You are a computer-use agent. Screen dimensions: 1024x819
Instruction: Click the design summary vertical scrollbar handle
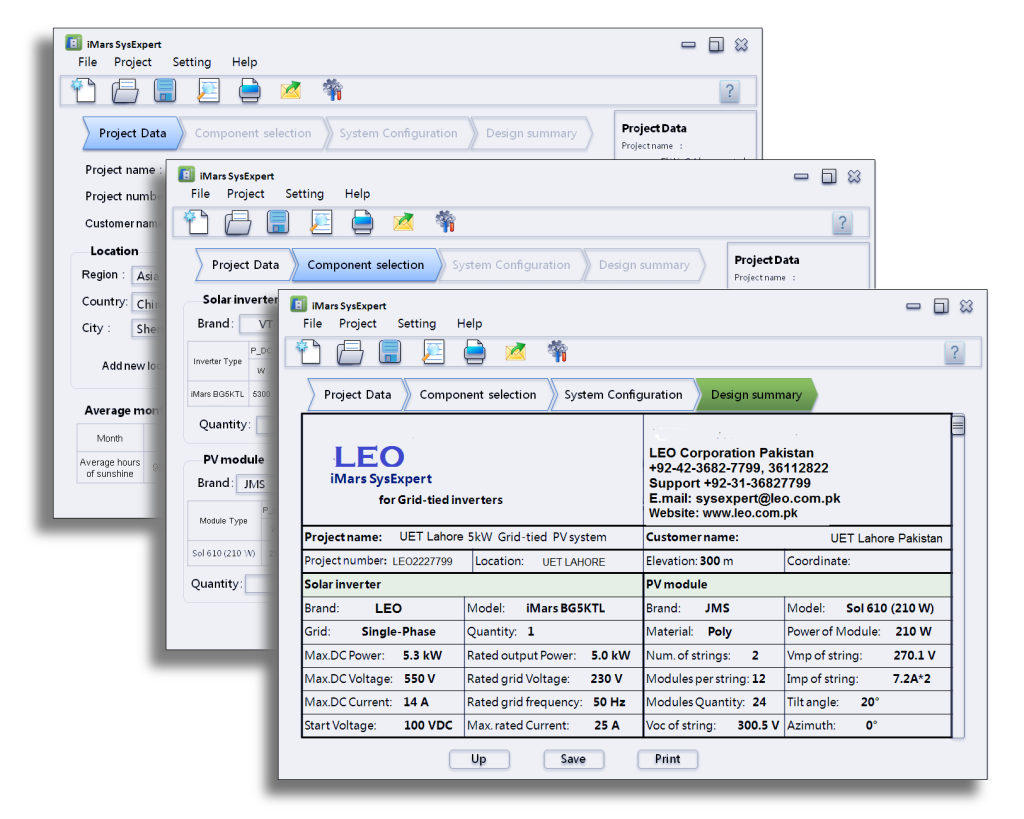coord(957,426)
